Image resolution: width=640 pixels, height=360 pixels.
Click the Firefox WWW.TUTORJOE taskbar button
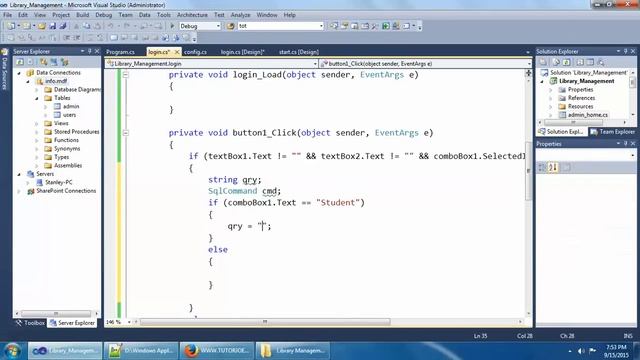(217, 351)
